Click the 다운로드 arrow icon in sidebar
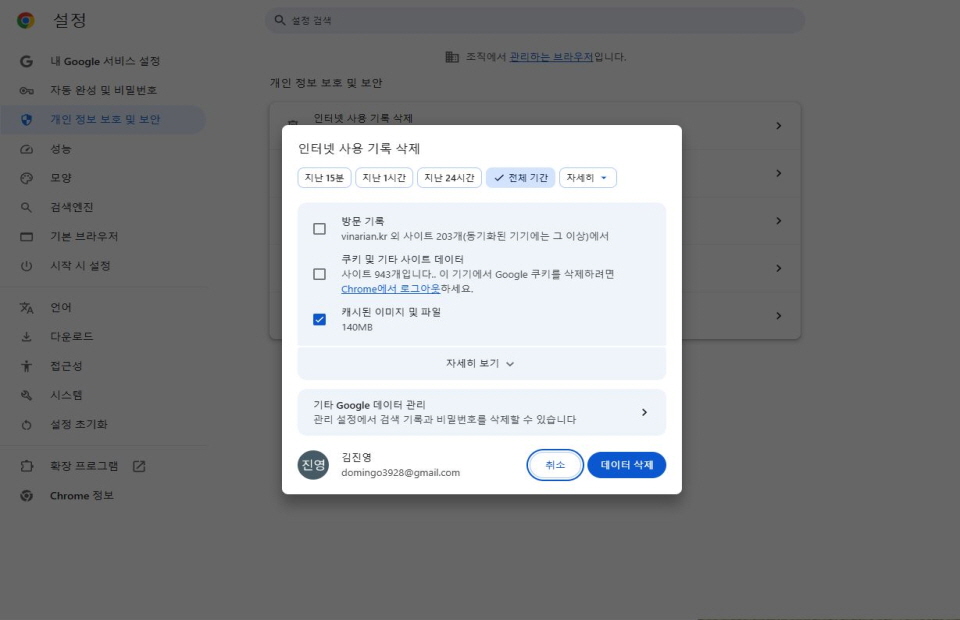 coord(27,337)
